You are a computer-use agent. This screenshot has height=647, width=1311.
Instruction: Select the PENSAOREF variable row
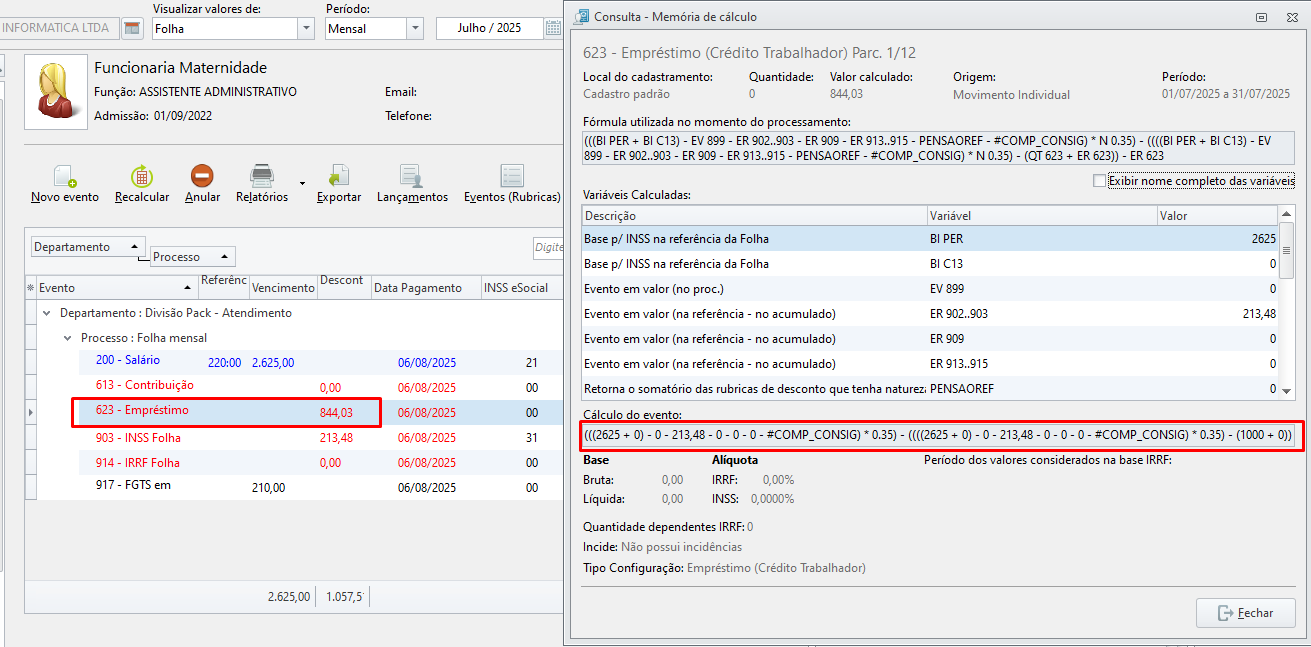[930, 388]
